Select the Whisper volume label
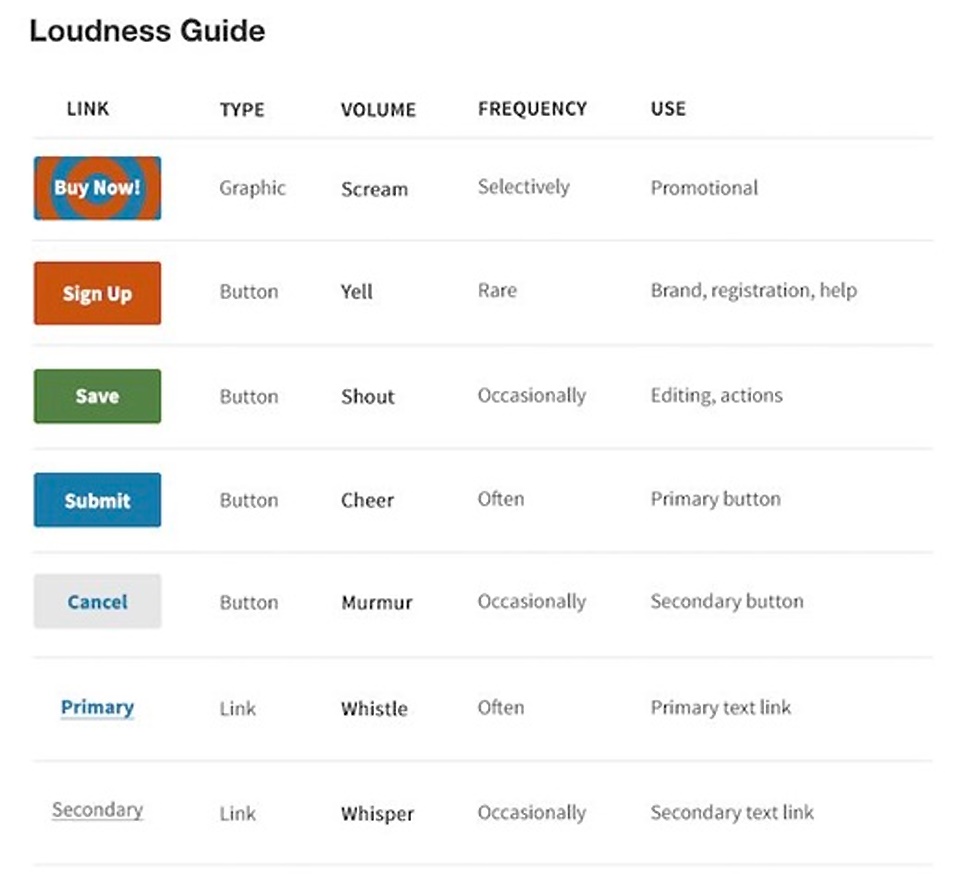Viewport: 960px width, 874px height. point(377,813)
